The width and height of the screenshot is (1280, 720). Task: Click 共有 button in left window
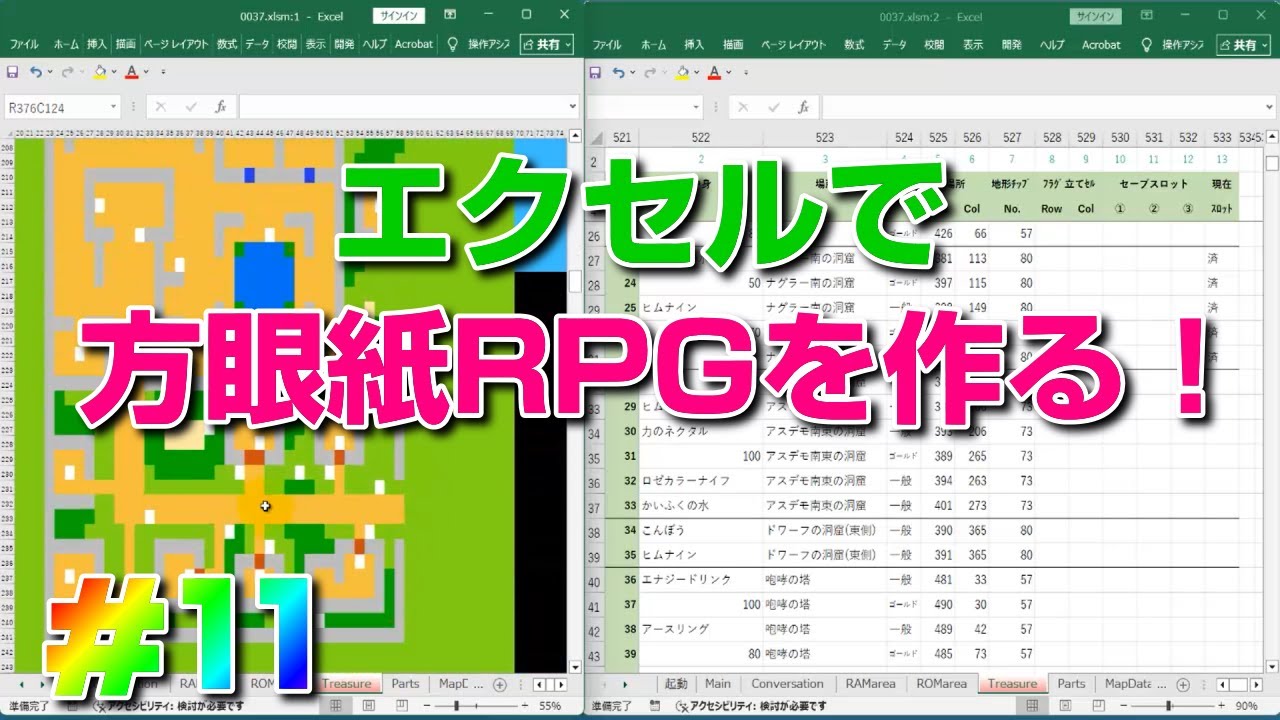pyautogui.click(x=546, y=45)
